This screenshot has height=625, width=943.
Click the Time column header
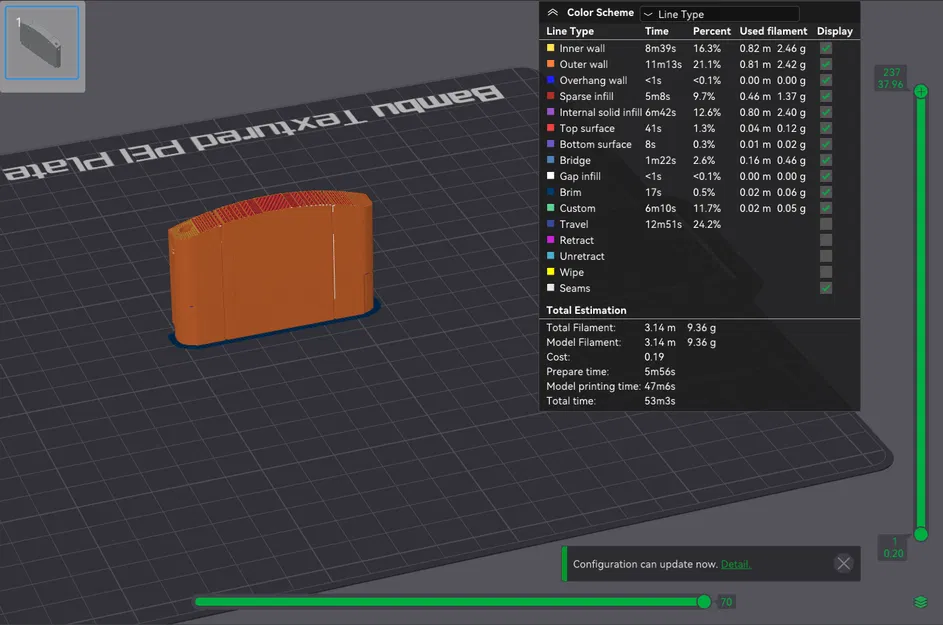tap(657, 31)
